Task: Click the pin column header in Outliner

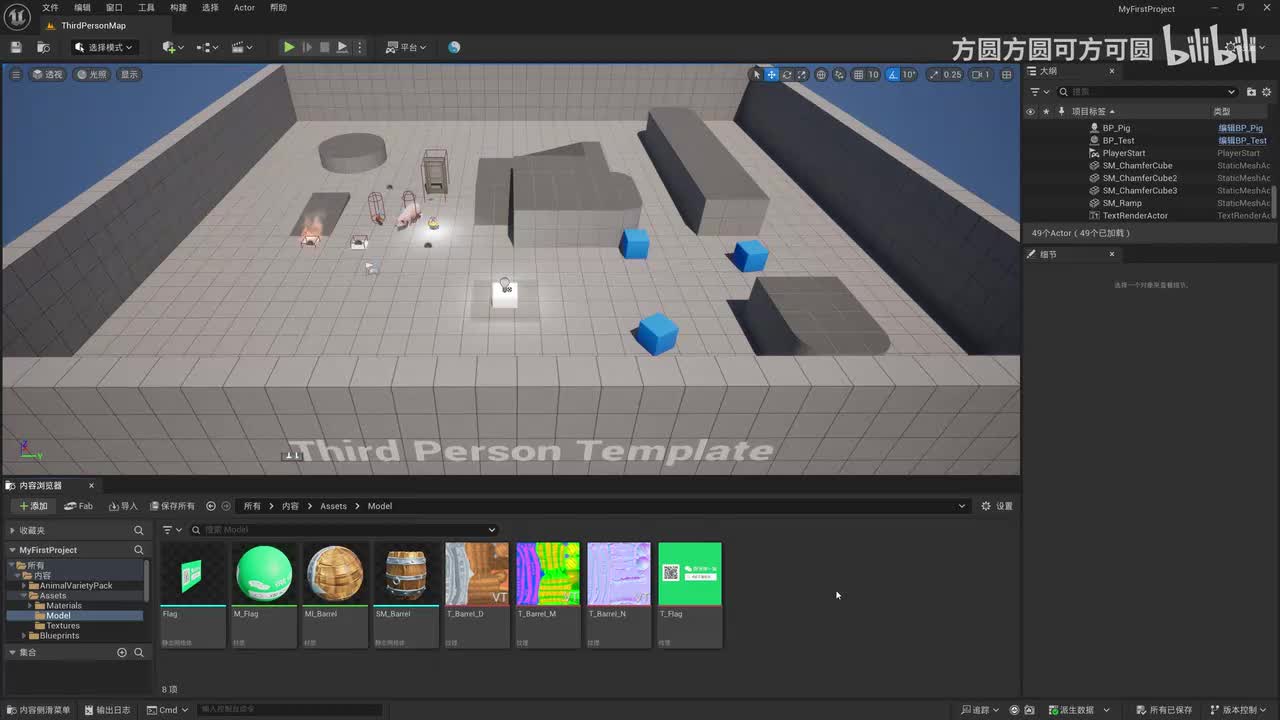Action: pyautogui.click(x=1063, y=112)
